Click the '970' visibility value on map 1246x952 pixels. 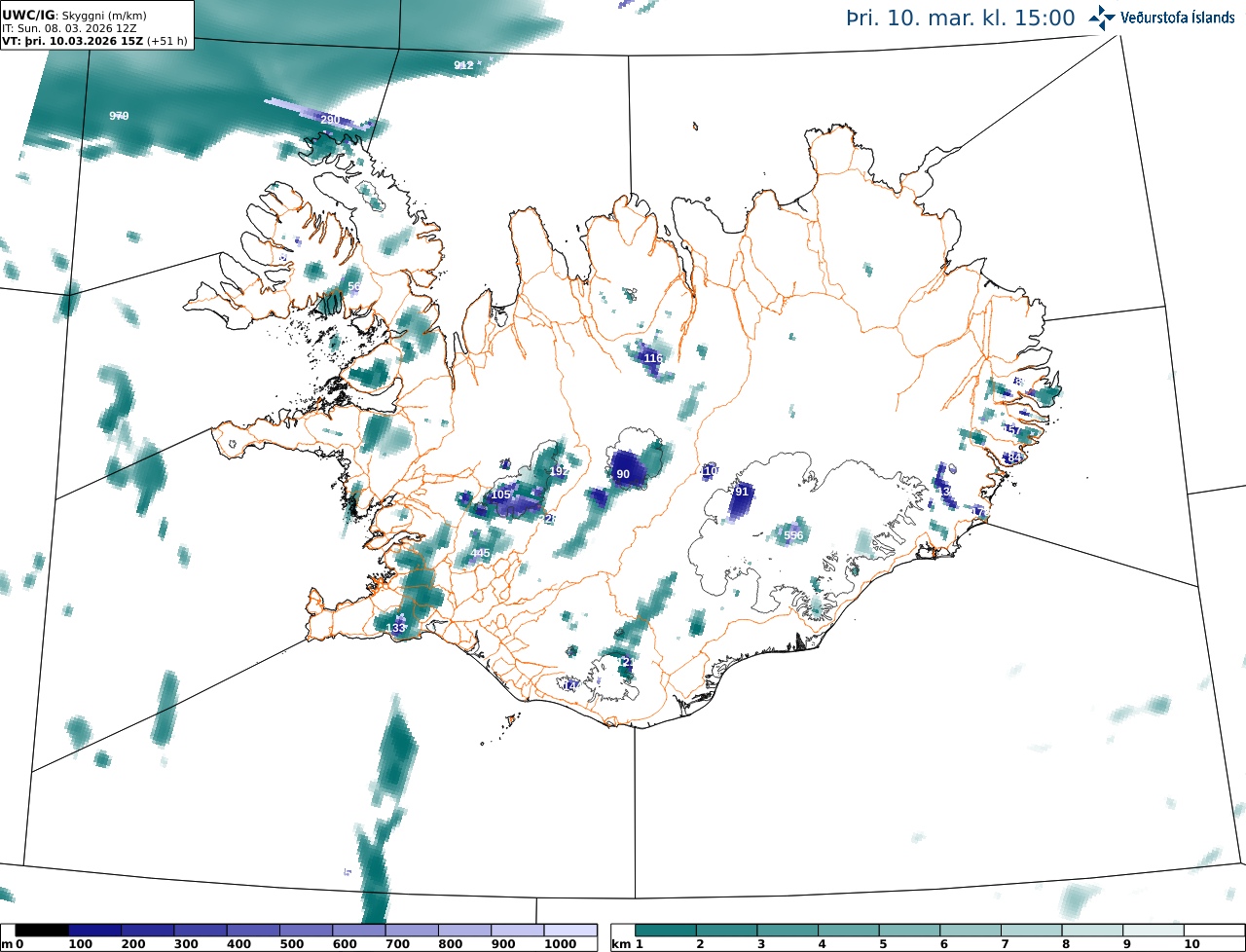pyautogui.click(x=119, y=116)
